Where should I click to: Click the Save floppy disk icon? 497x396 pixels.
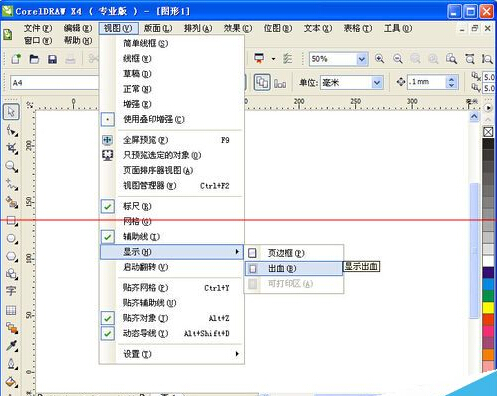[x=52, y=59]
